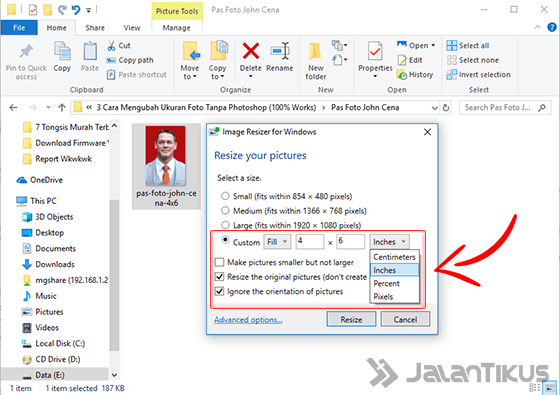Open the Share ribbon tab

point(95,28)
